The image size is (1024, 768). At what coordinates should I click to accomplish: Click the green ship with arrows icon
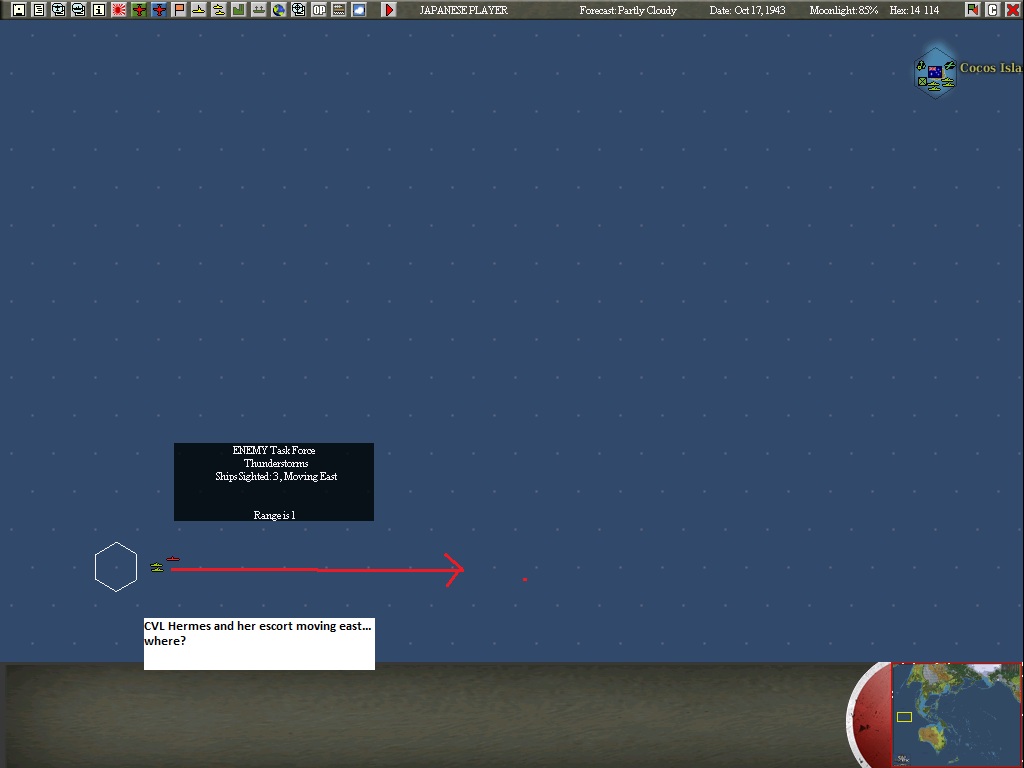(x=259, y=10)
